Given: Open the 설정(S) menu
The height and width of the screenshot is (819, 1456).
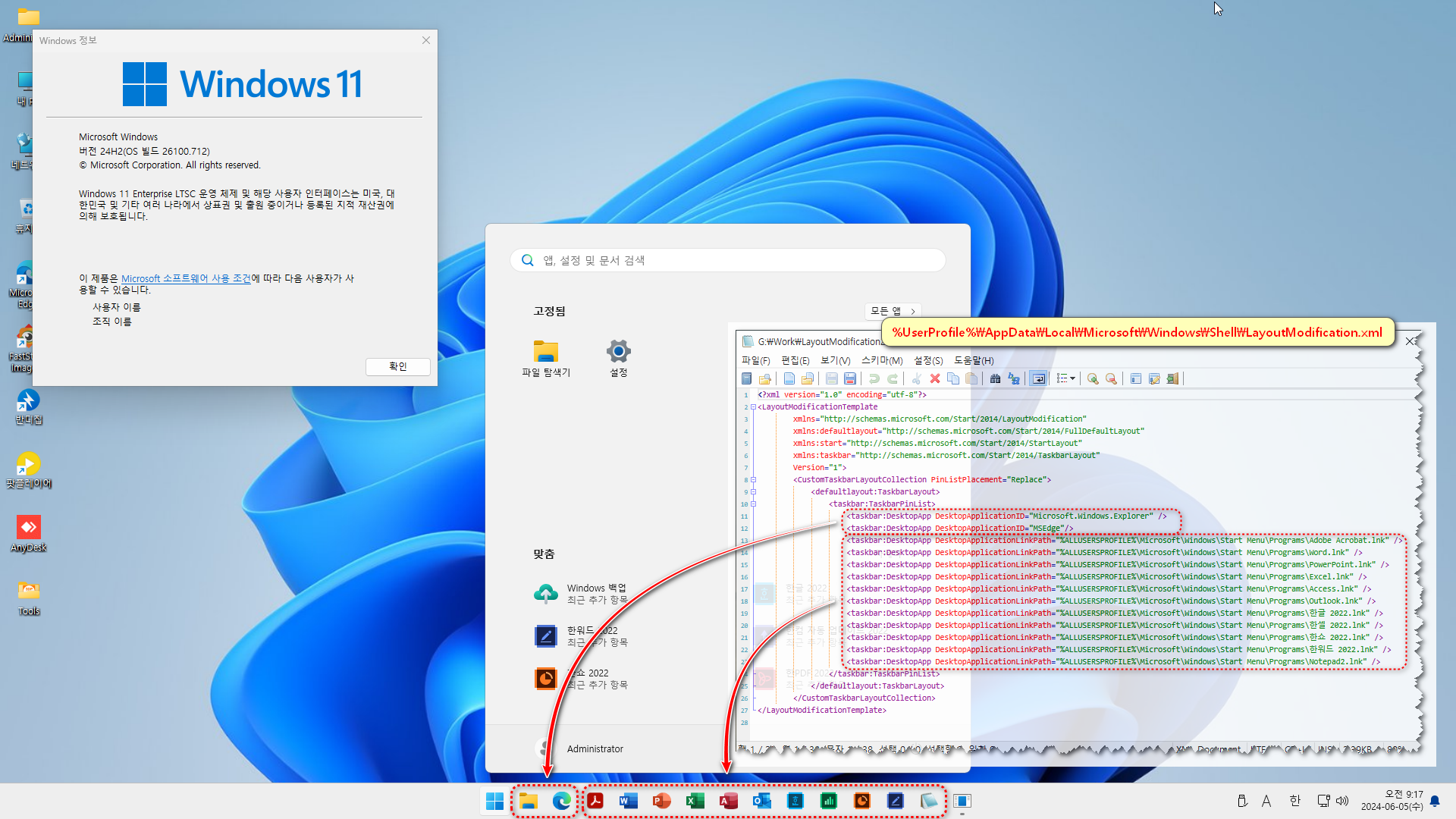Looking at the screenshot, I should point(928,360).
